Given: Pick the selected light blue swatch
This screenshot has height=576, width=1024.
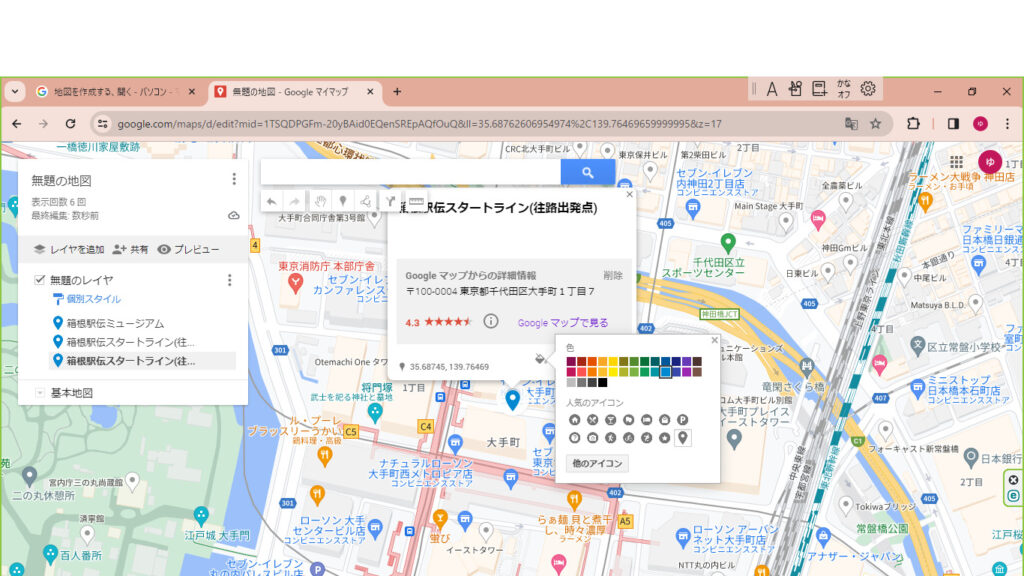Looking at the screenshot, I should point(665,372).
